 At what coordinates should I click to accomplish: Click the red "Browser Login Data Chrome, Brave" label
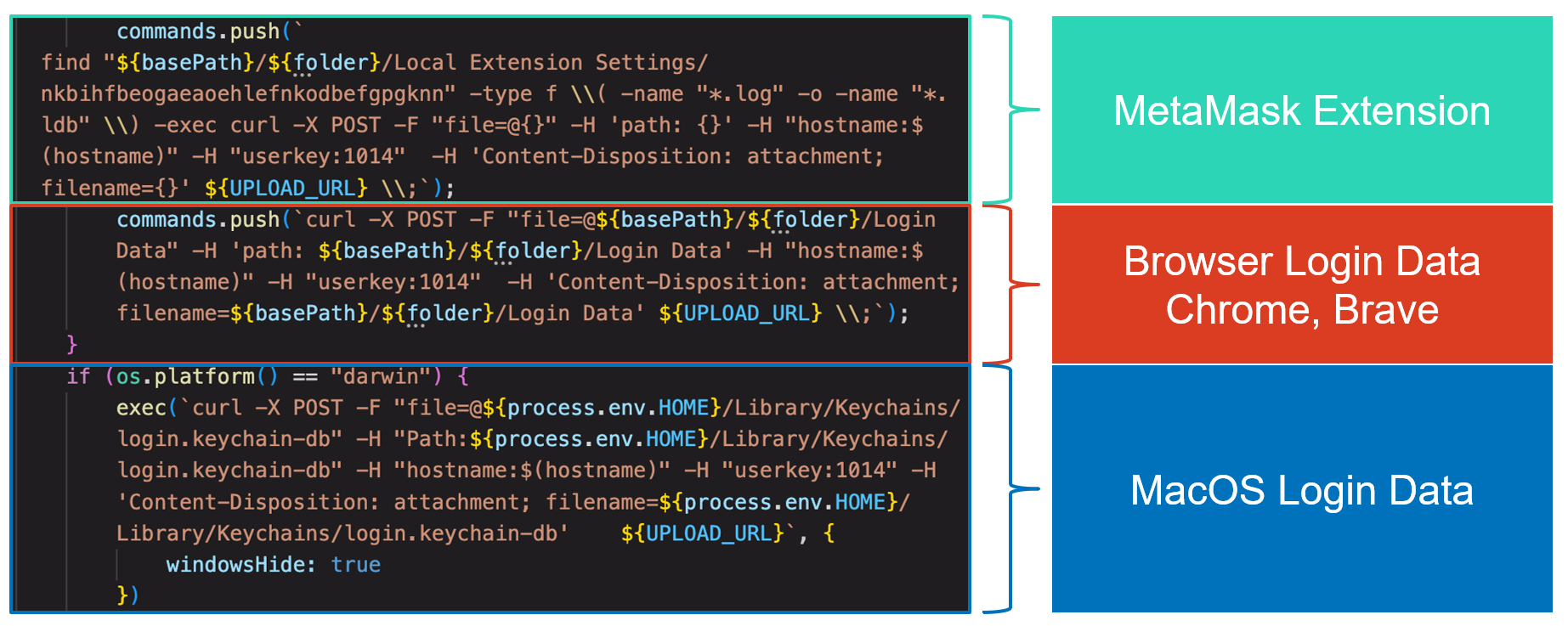1301,285
